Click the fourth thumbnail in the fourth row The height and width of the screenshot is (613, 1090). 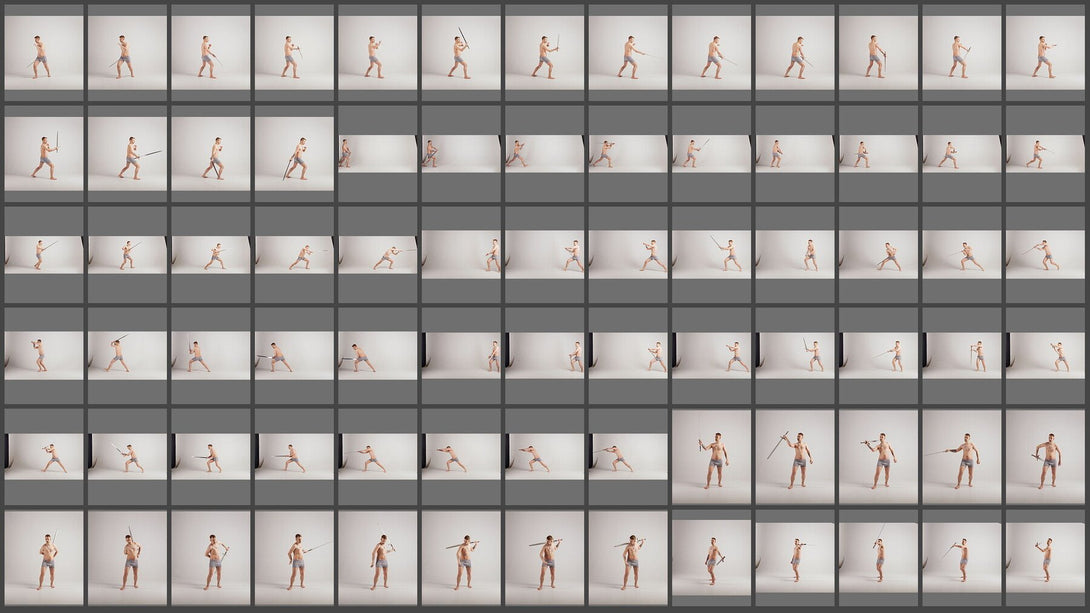tap(294, 355)
